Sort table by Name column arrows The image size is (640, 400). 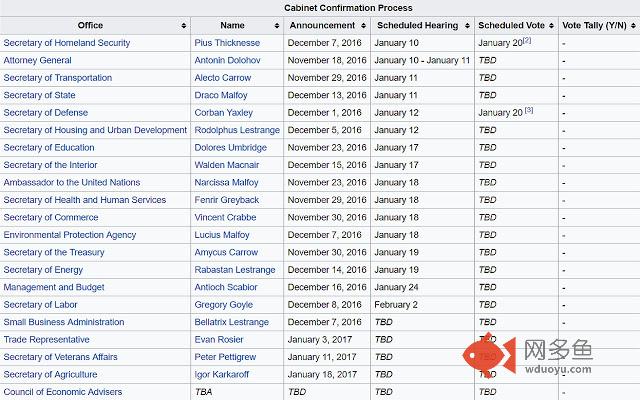coord(277,26)
